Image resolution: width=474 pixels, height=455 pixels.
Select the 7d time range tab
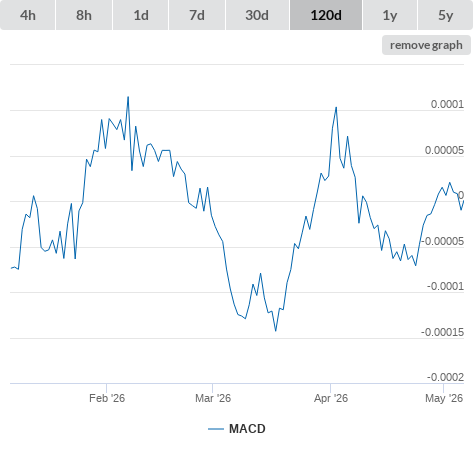[197, 15]
